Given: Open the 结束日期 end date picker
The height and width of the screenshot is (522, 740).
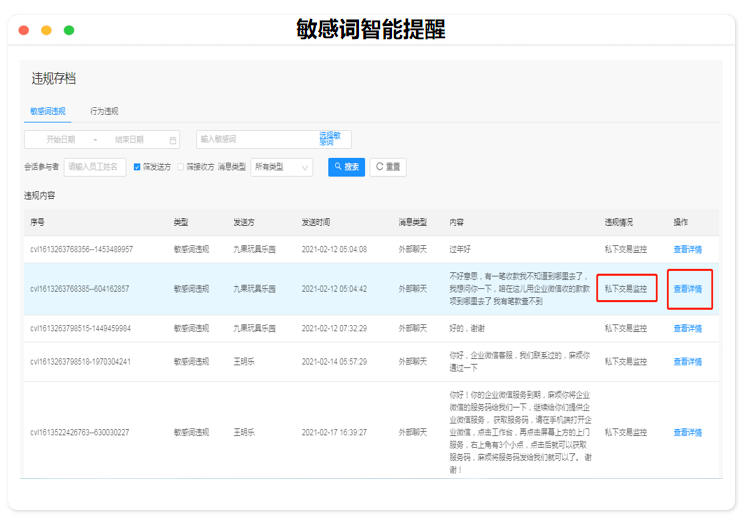Looking at the screenshot, I should click(129, 140).
